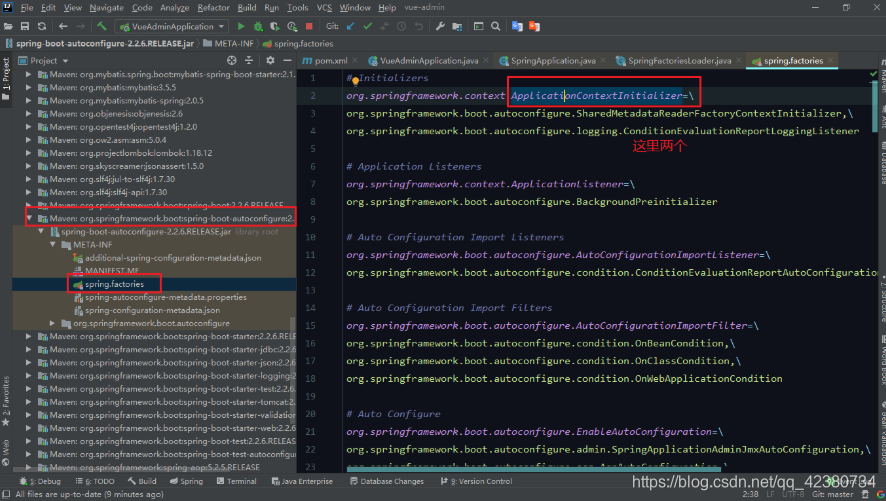Open the VueAdminApplication run configuration dropdown
Viewport: 886px width, 501px height.
coord(172,27)
